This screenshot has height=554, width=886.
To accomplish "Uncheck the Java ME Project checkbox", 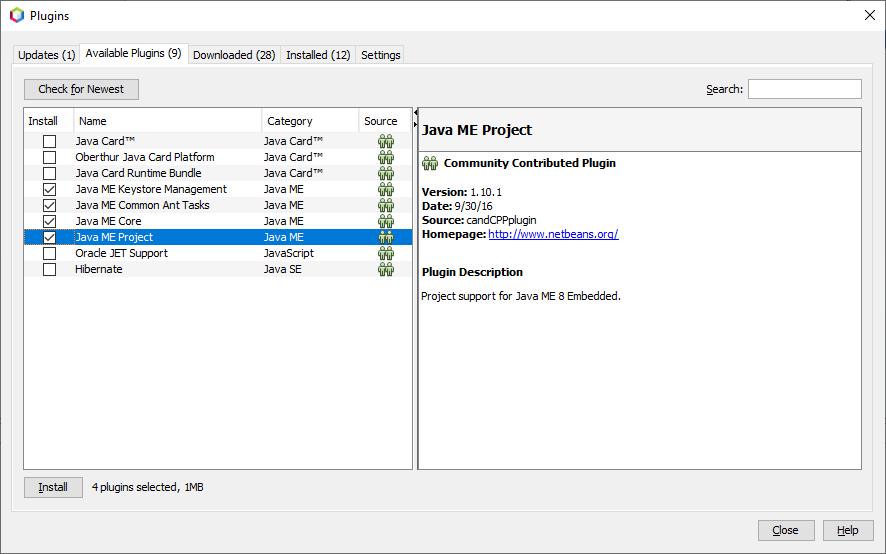I will tap(50, 237).
